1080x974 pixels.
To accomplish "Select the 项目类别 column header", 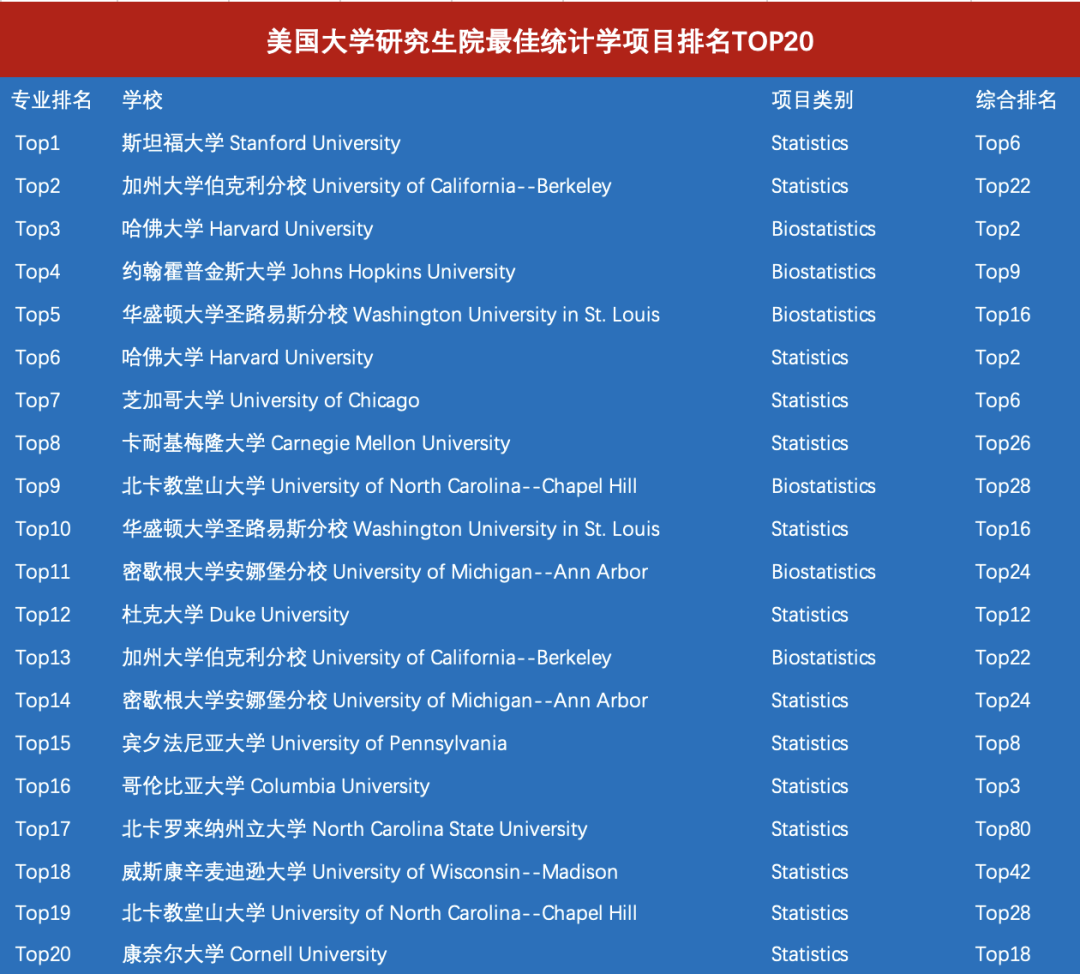I will pos(812,100).
